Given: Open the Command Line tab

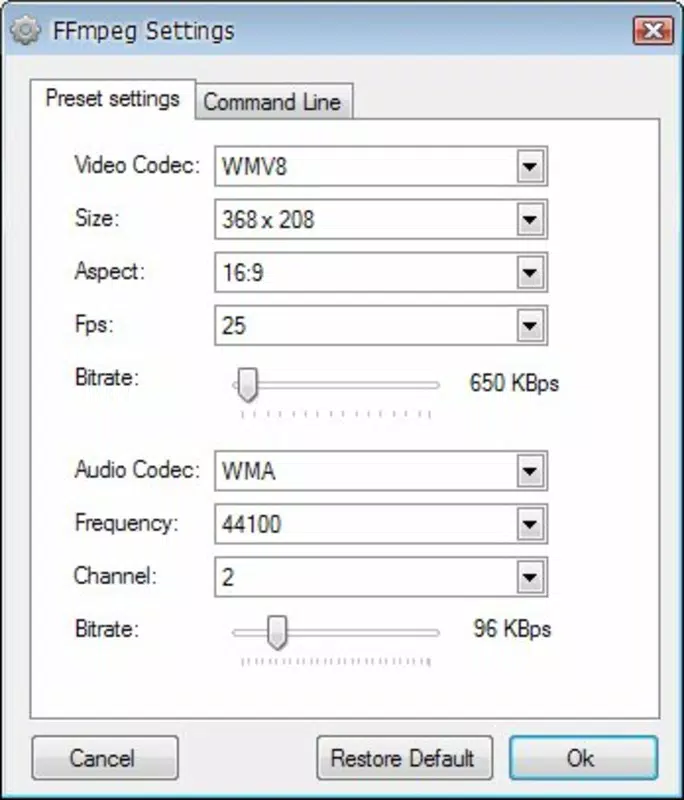Looking at the screenshot, I should (x=273, y=102).
